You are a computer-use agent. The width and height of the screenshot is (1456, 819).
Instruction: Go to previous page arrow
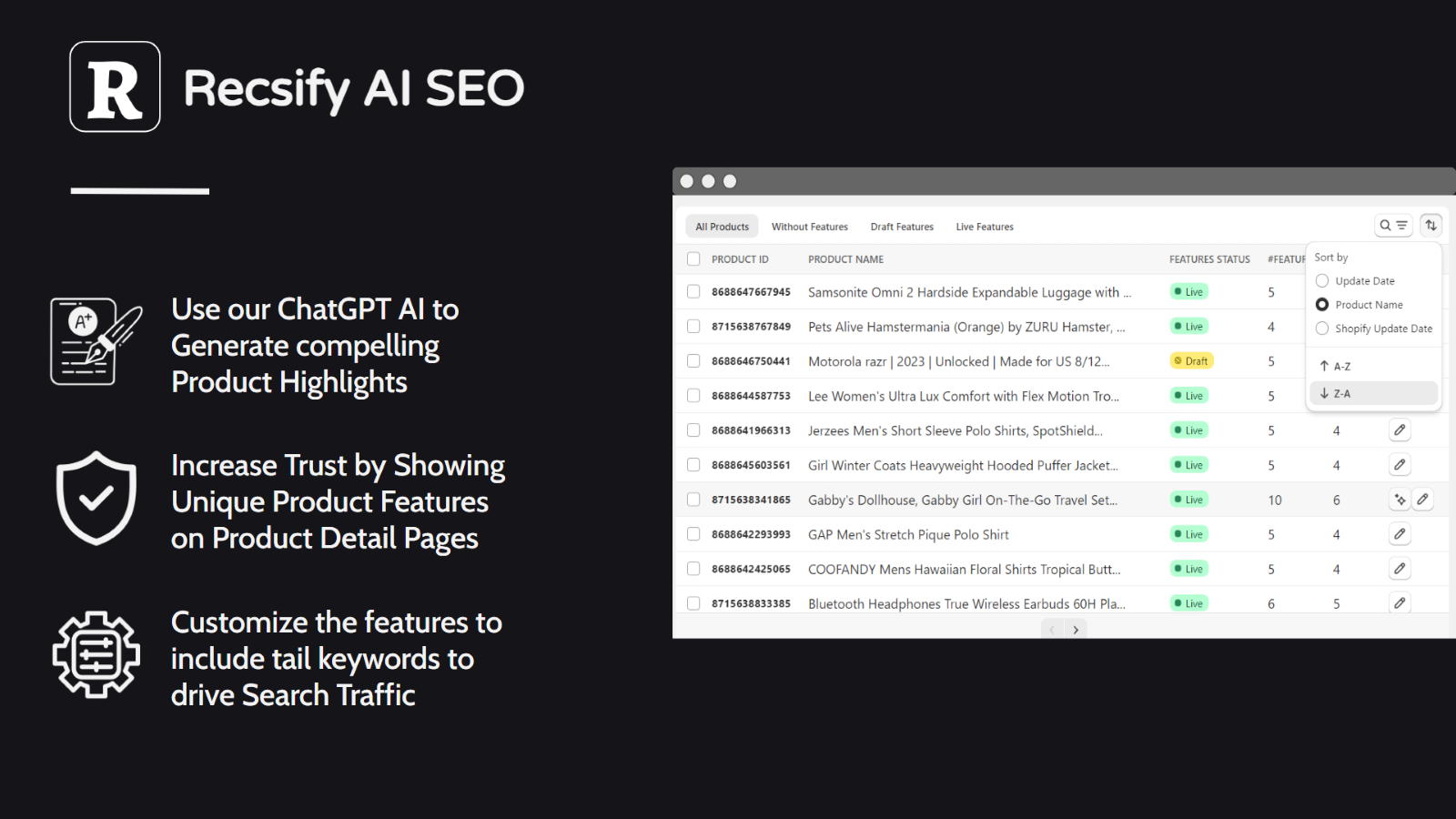click(x=1052, y=630)
